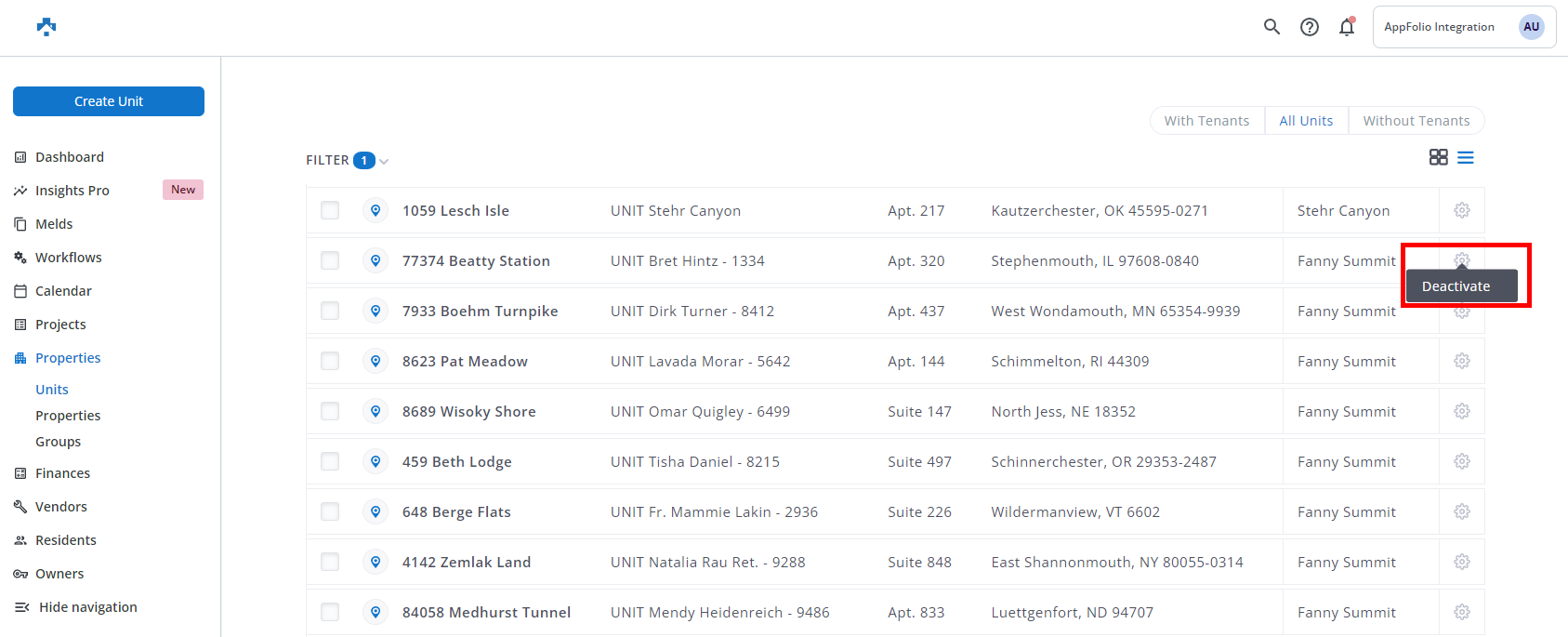Viewport: 1568px width, 637px height.
Task: Select checkbox for 459 Beth Lodge
Action: click(330, 461)
